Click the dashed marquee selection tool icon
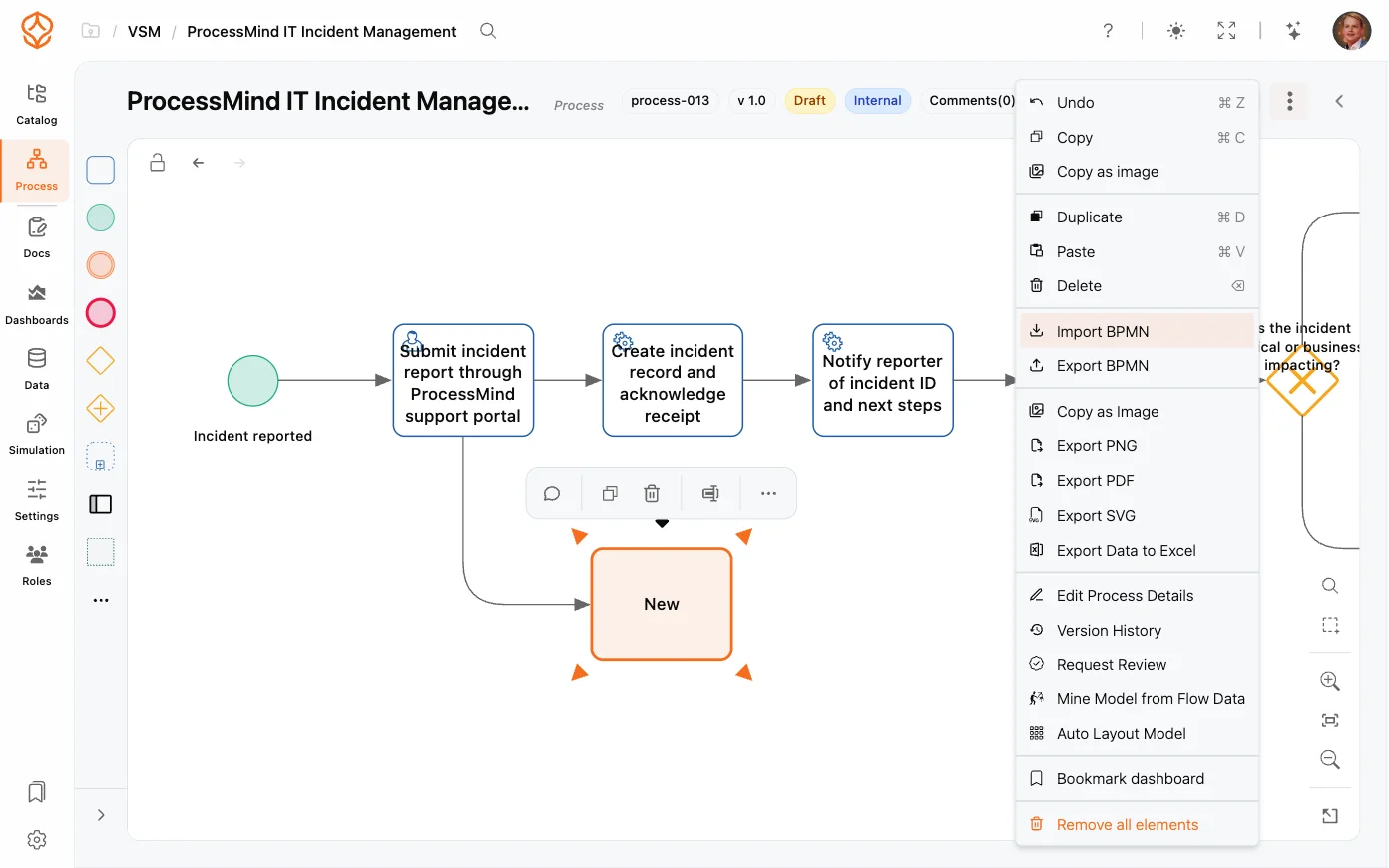 click(1330, 625)
